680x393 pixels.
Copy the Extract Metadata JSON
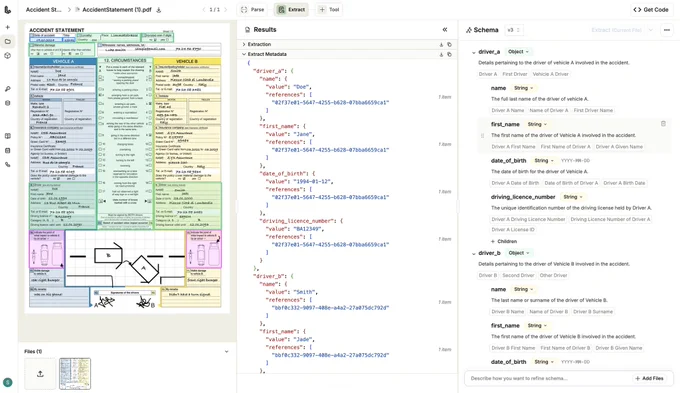click(x=449, y=54)
